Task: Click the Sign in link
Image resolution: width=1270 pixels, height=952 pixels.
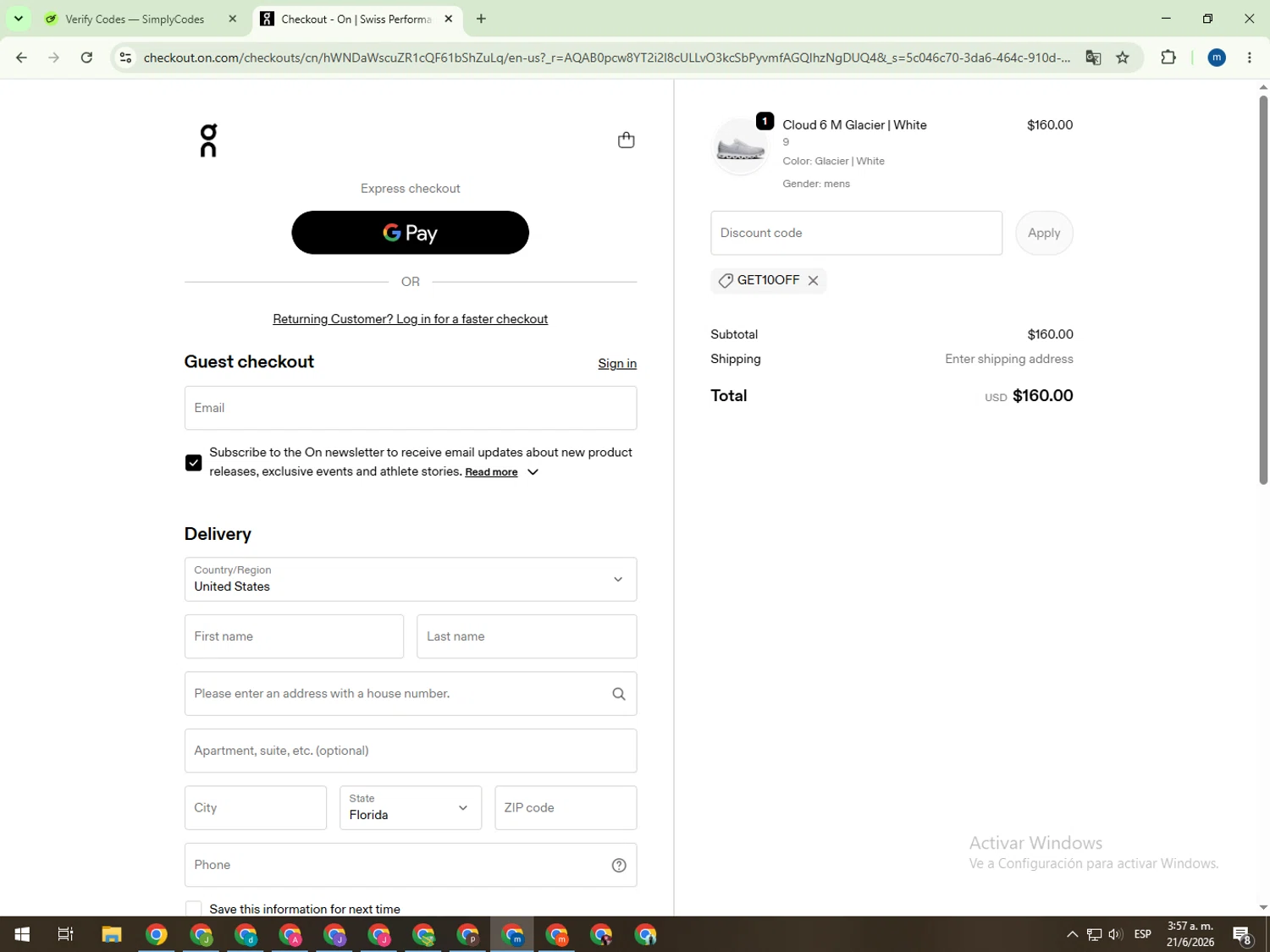Action: pos(617,364)
